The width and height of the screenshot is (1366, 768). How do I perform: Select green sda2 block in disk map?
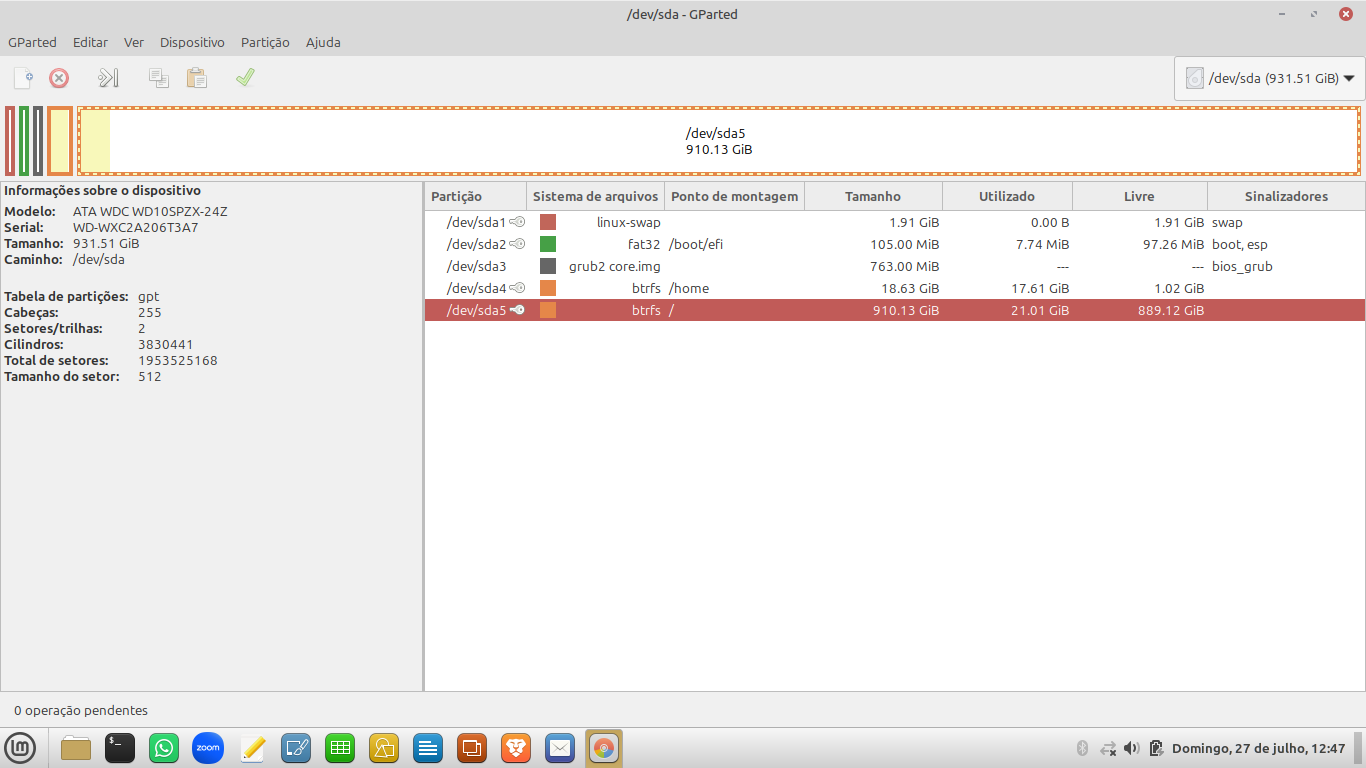[24, 141]
